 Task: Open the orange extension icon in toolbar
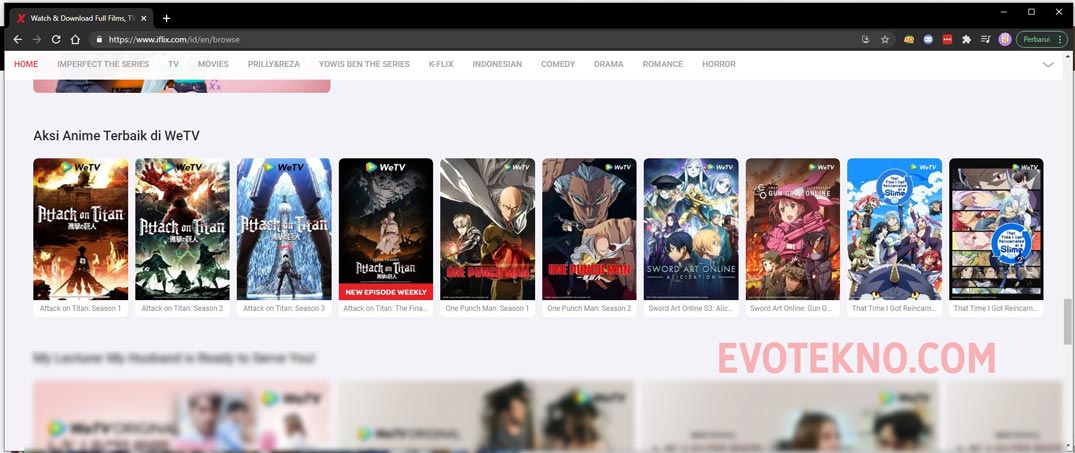pyautogui.click(x=909, y=40)
